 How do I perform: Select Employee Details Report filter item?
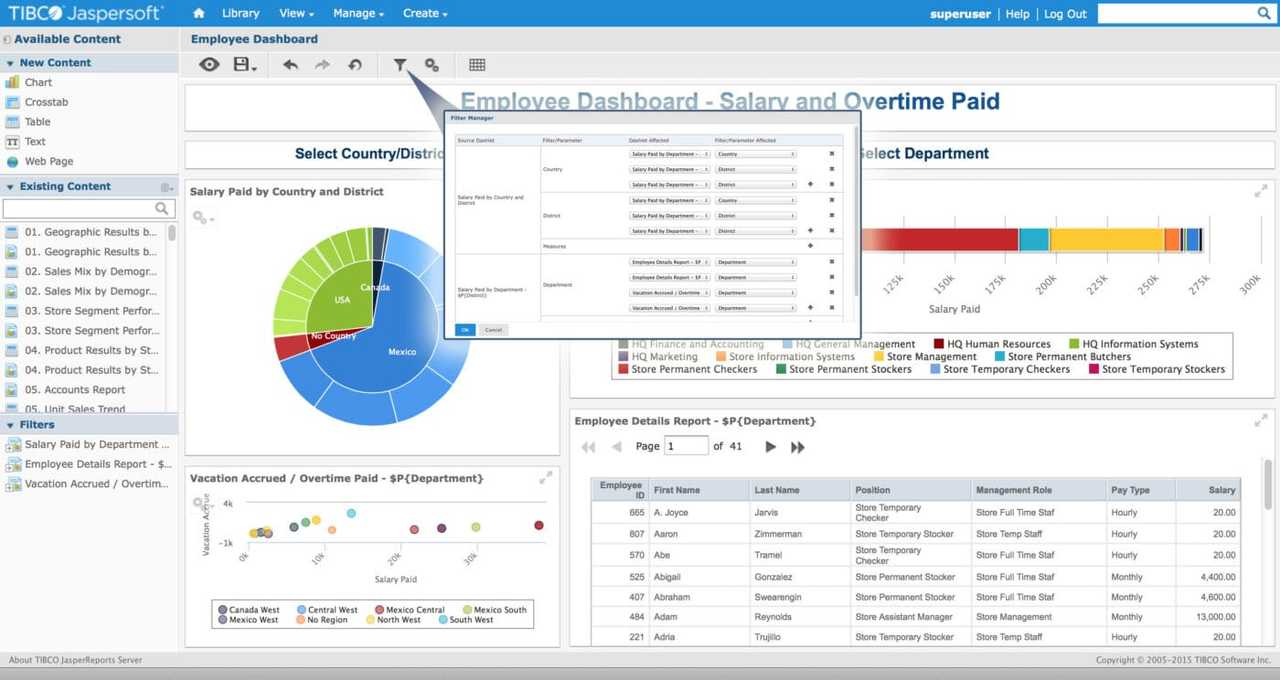pos(89,464)
